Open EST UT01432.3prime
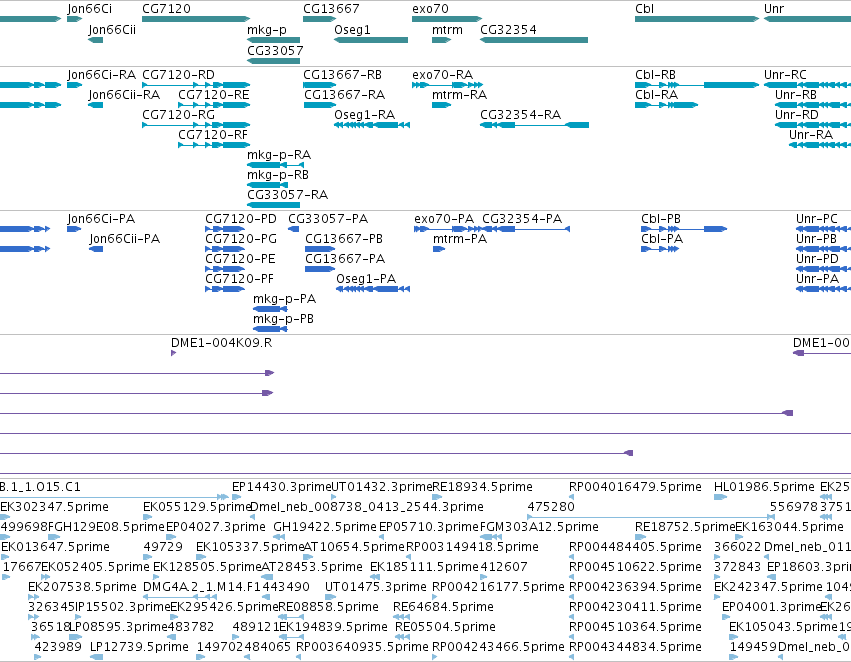851x662 pixels. pyautogui.click(x=333, y=497)
